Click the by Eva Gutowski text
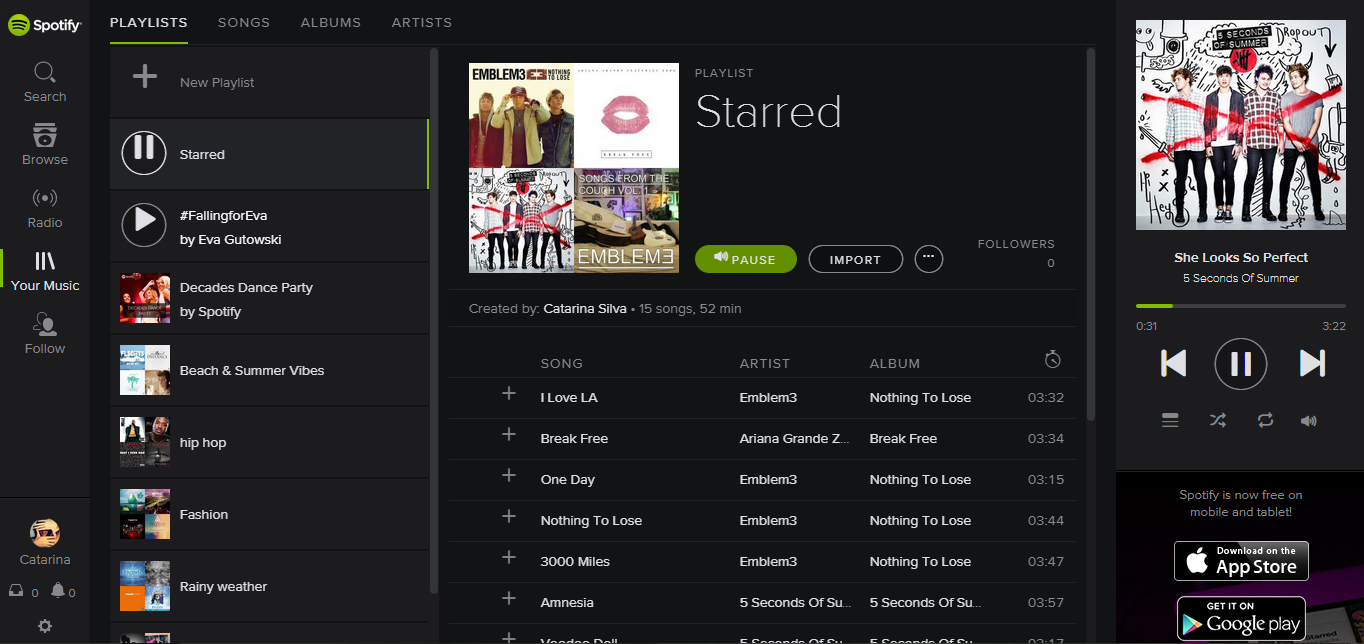Screen dimensions: 1364x644 (231, 239)
